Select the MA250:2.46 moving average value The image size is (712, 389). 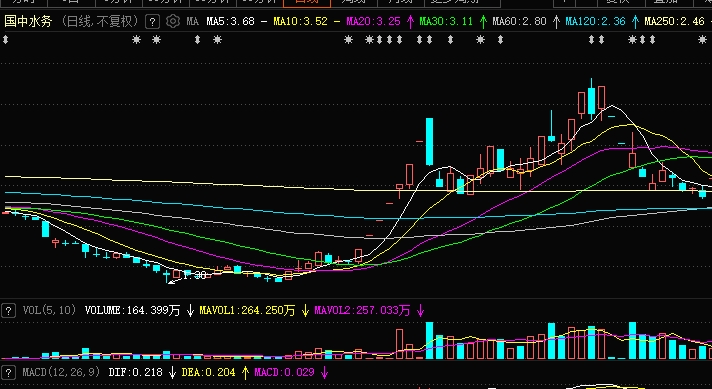(675, 21)
